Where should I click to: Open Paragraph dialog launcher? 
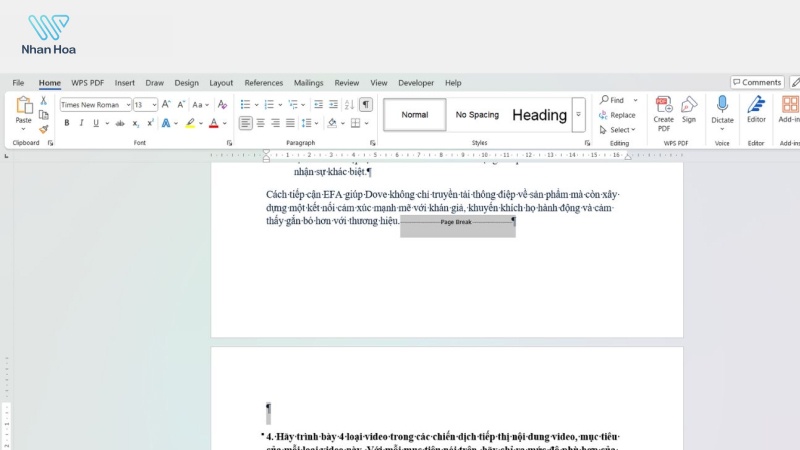(x=372, y=143)
